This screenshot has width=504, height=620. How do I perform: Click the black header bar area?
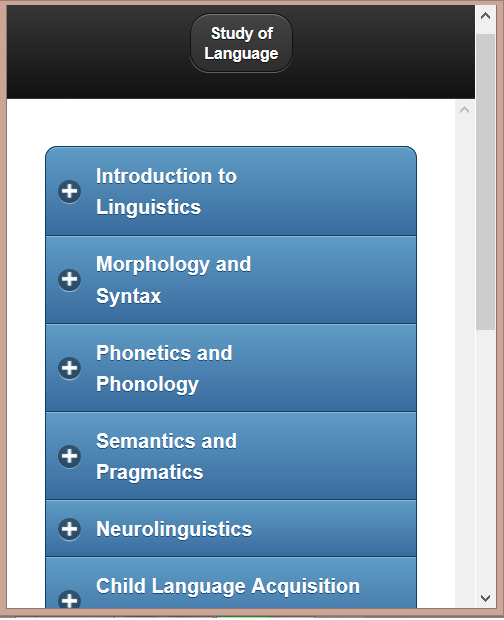[x=99, y=51]
